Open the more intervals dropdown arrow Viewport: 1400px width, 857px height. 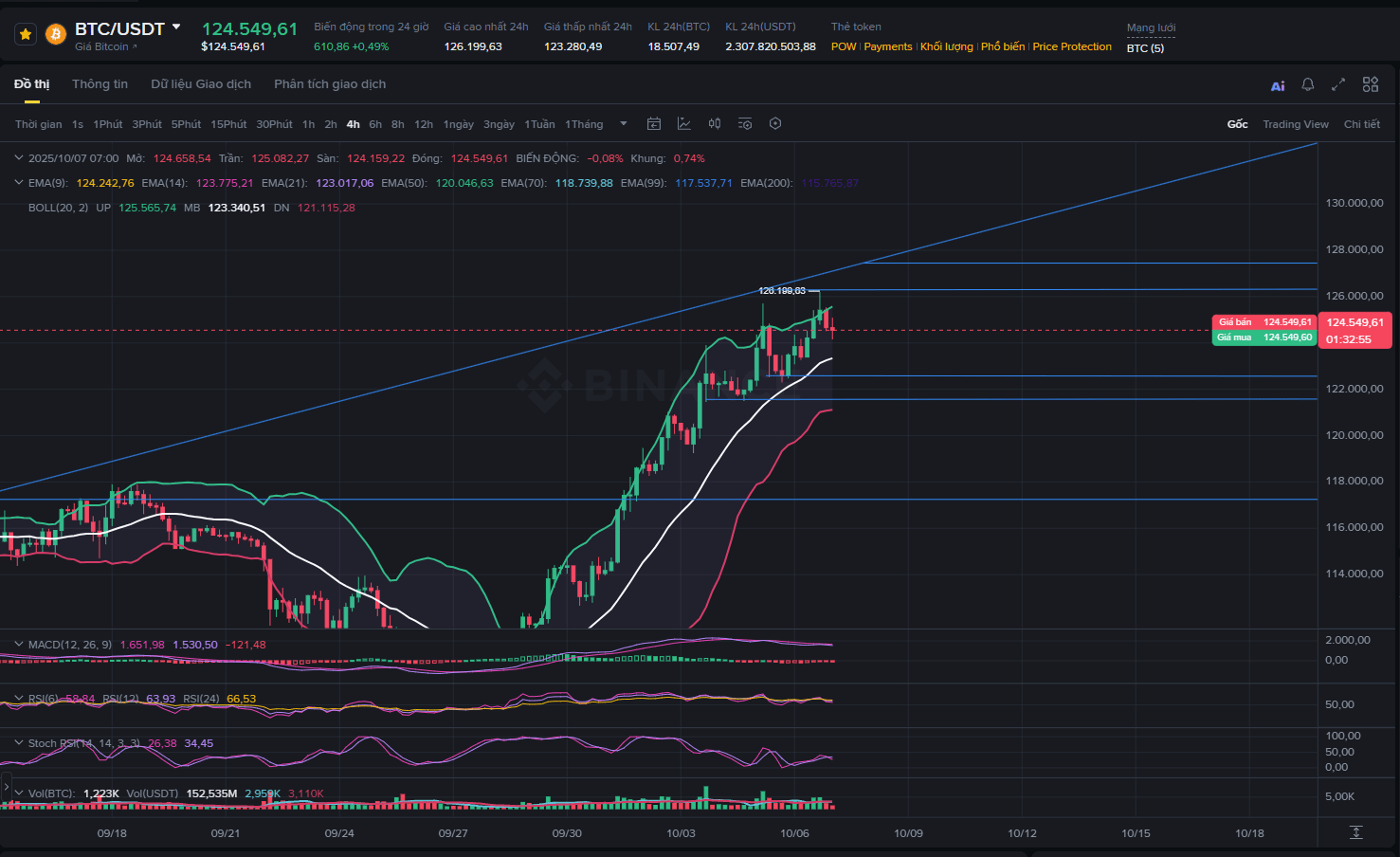624,124
